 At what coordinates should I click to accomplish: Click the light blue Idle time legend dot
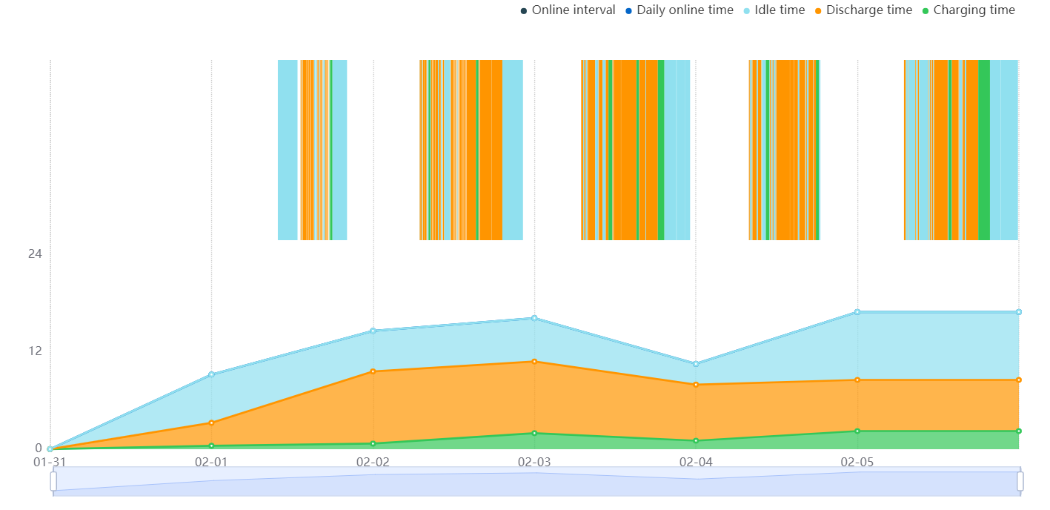click(747, 11)
